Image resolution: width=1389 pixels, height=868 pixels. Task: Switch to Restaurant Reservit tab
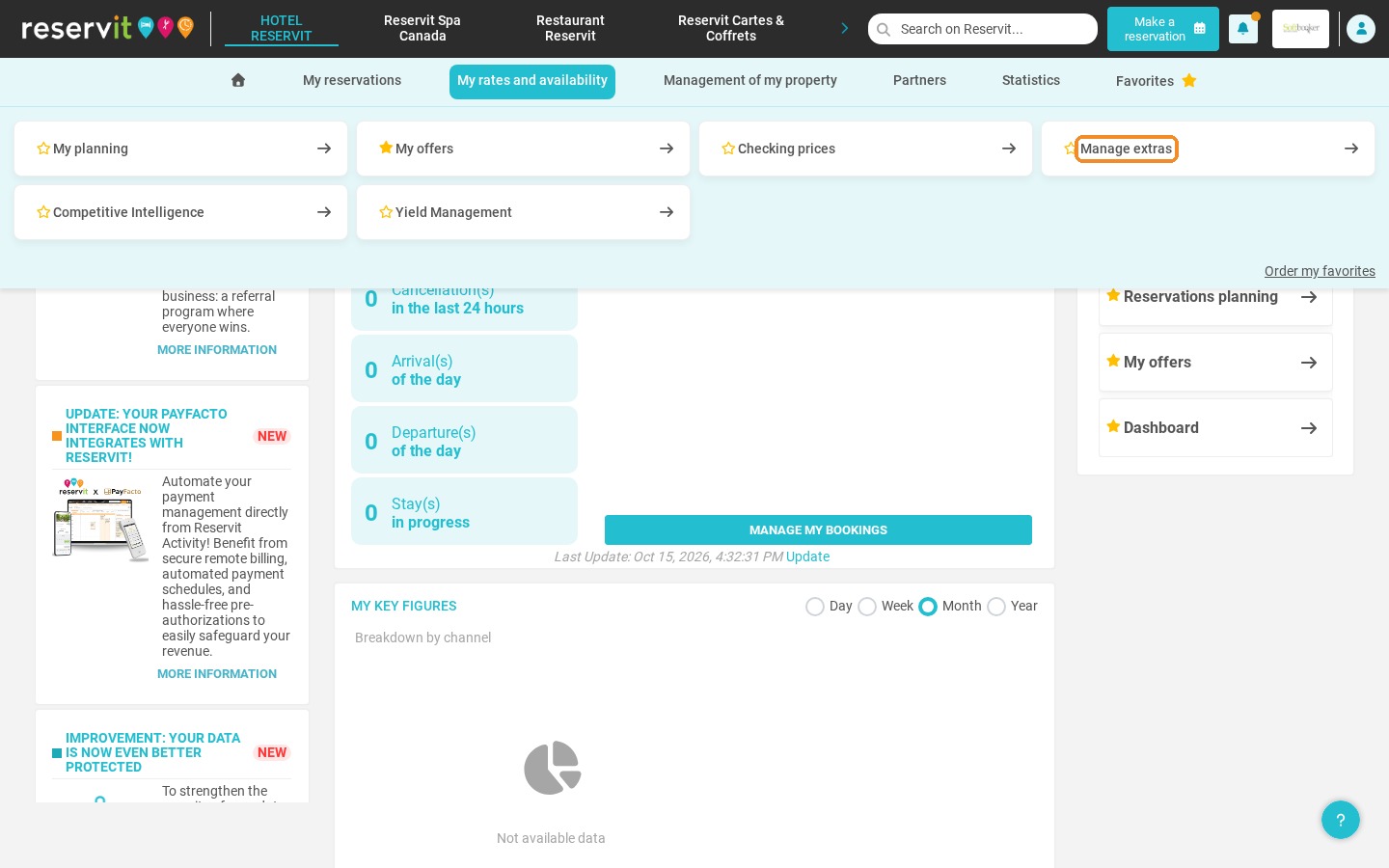point(570,28)
